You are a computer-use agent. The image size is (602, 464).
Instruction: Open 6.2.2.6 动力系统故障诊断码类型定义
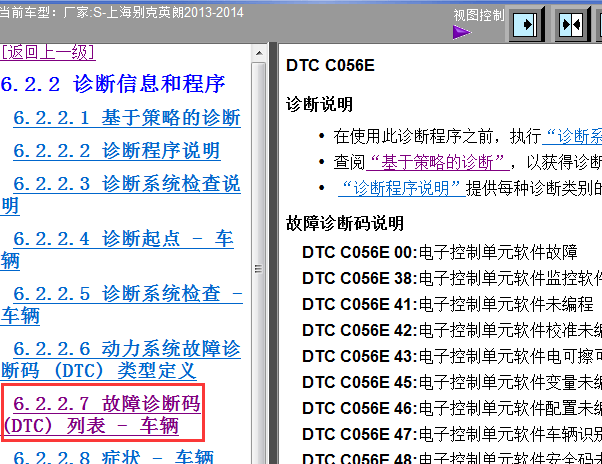point(121,360)
